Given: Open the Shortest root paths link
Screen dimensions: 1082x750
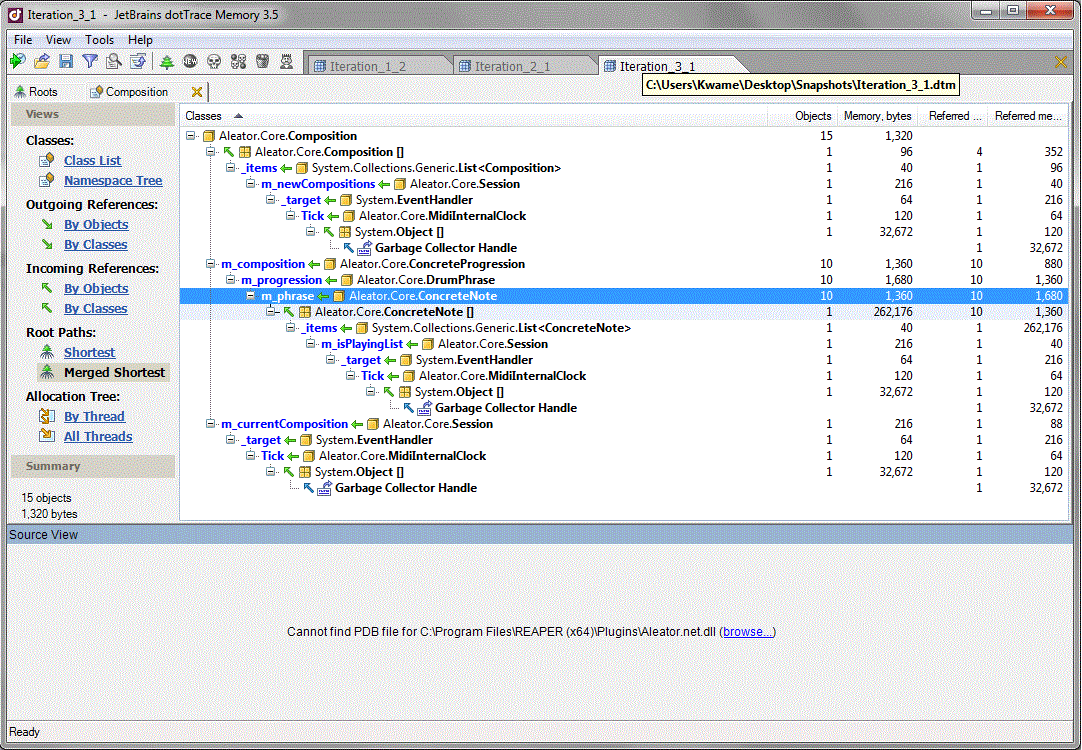Looking at the screenshot, I should (x=90, y=353).
